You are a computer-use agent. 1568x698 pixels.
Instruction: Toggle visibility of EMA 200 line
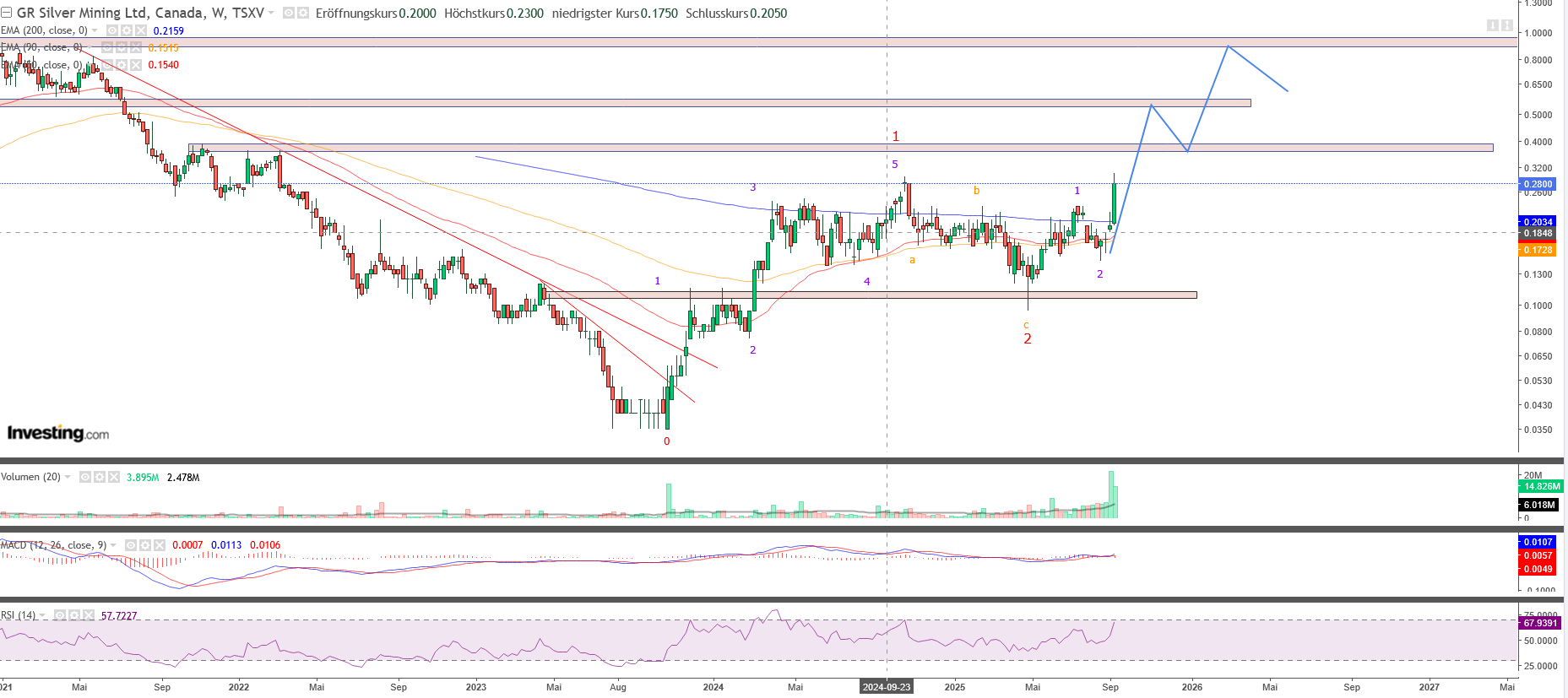pyautogui.click(x=112, y=30)
